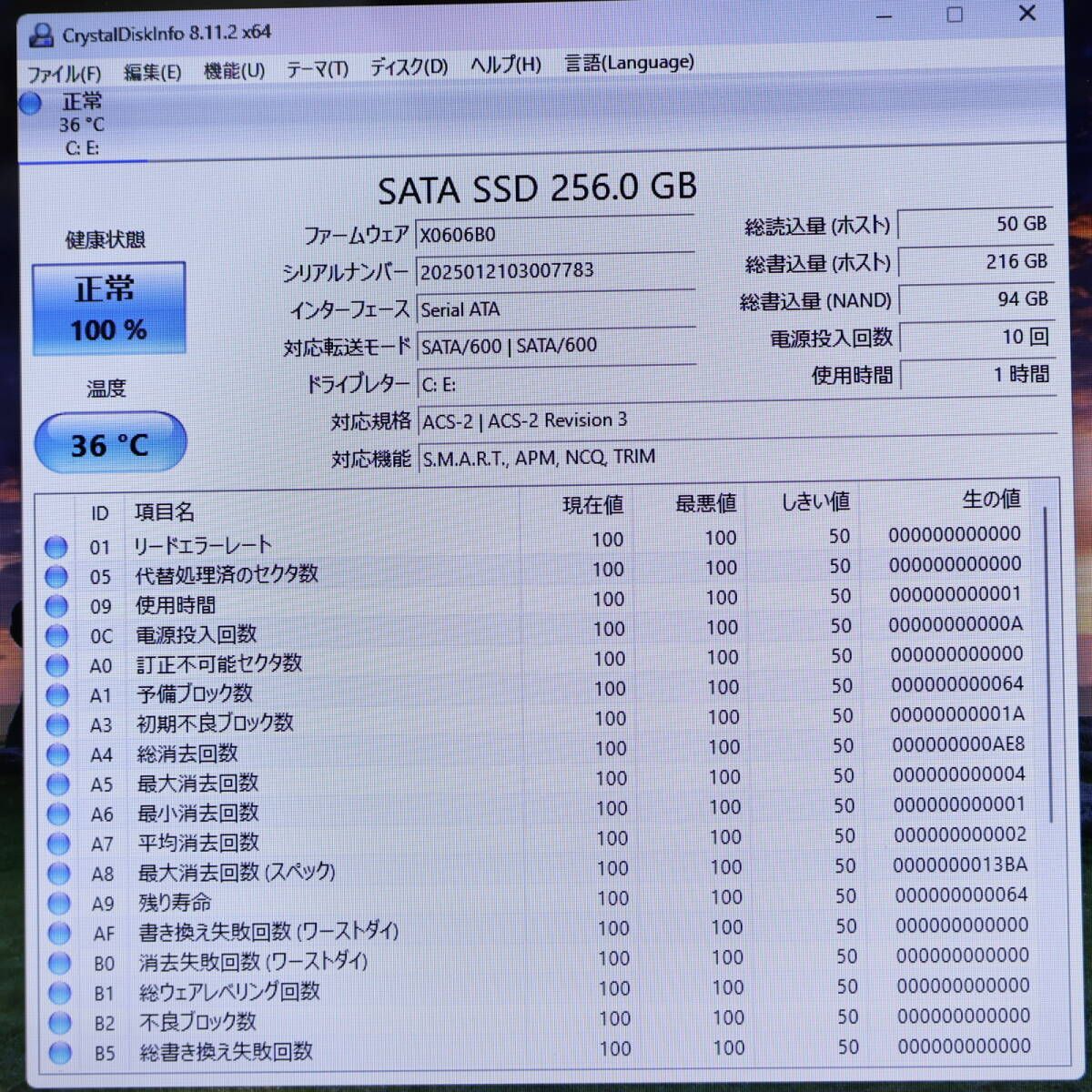Select the 総消去回数 attribute name
The height and width of the screenshot is (1092, 1092).
(x=187, y=753)
